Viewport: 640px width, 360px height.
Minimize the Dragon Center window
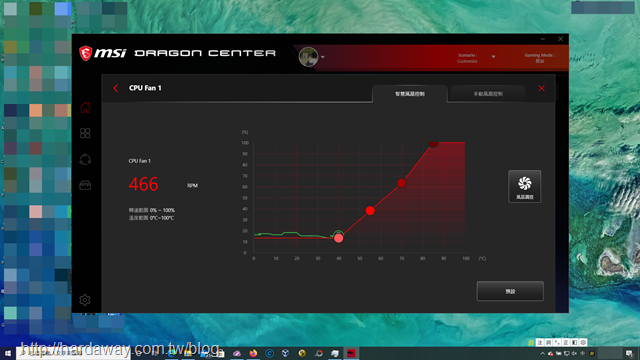tap(543, 39)
